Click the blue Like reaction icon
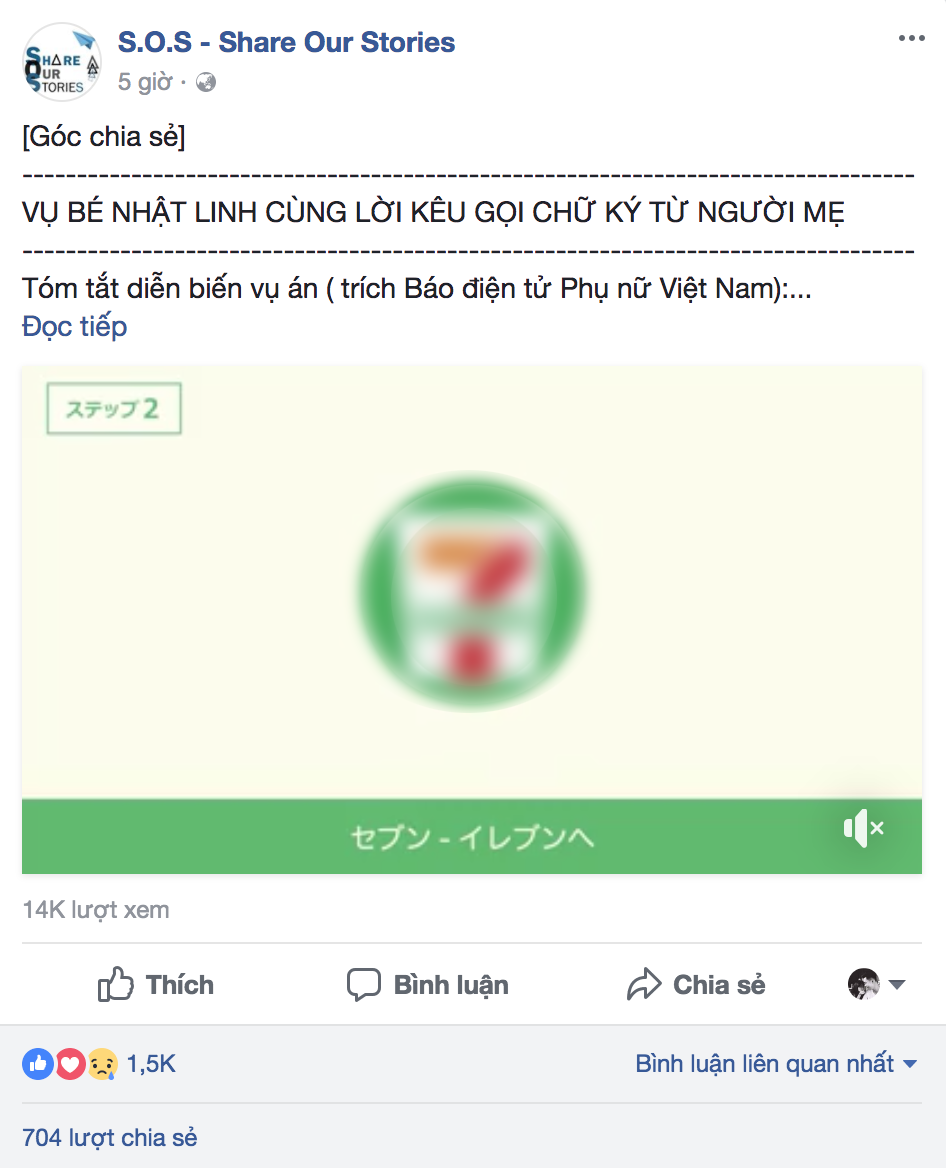 point(38,1064)
